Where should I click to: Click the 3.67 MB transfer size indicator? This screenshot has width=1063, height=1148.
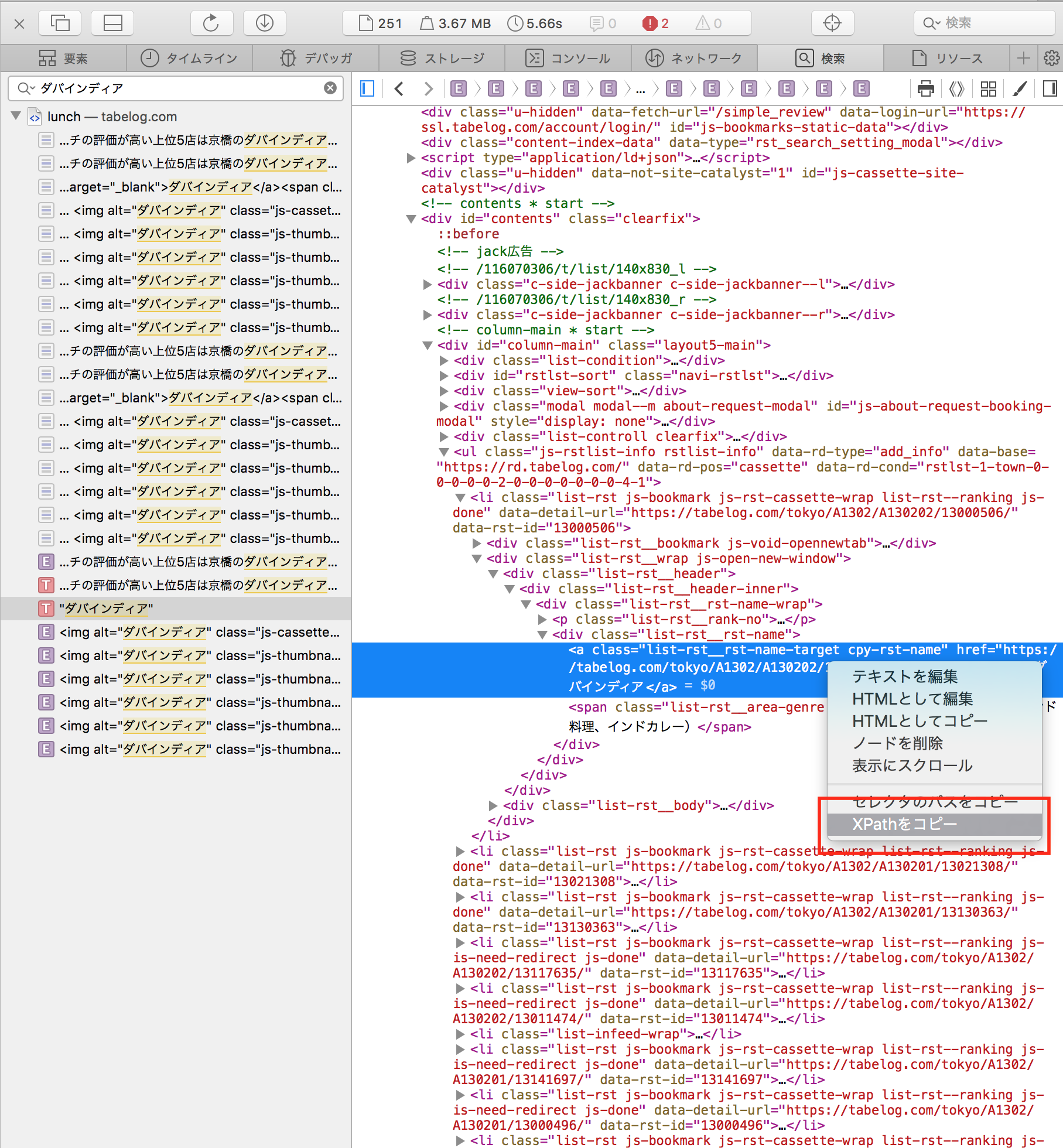click(456, 23)
